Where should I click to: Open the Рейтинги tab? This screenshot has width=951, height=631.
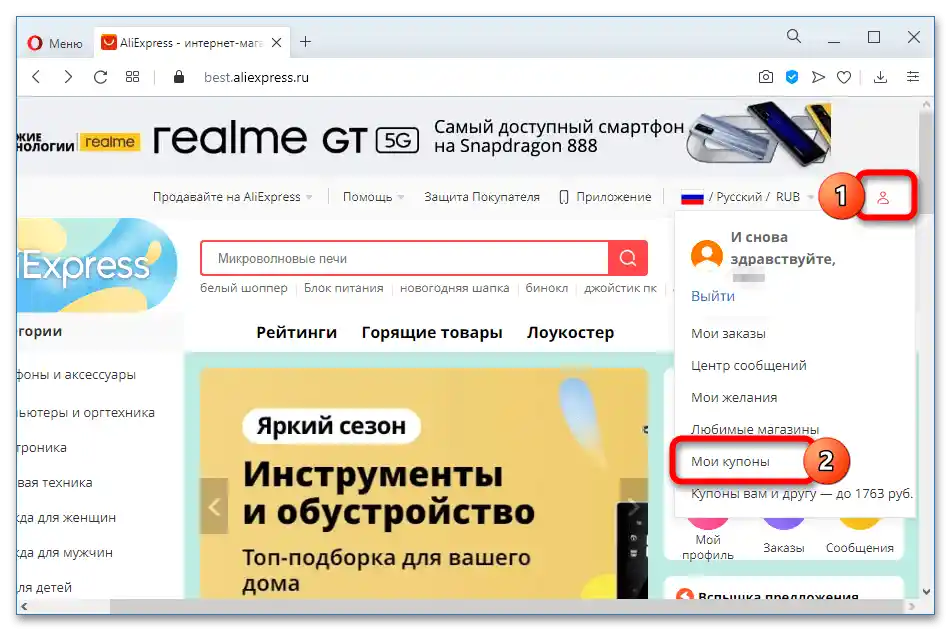click(x=296, y=332)
